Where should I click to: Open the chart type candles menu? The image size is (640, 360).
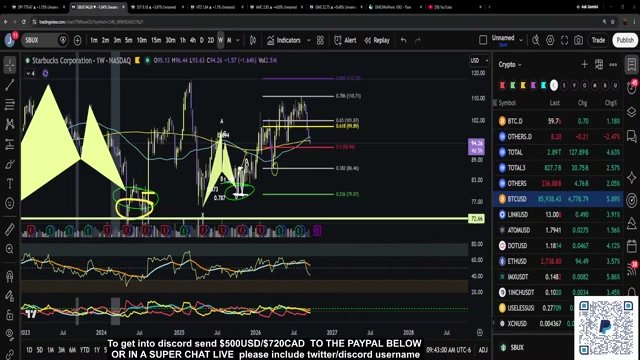click(253, 40)
